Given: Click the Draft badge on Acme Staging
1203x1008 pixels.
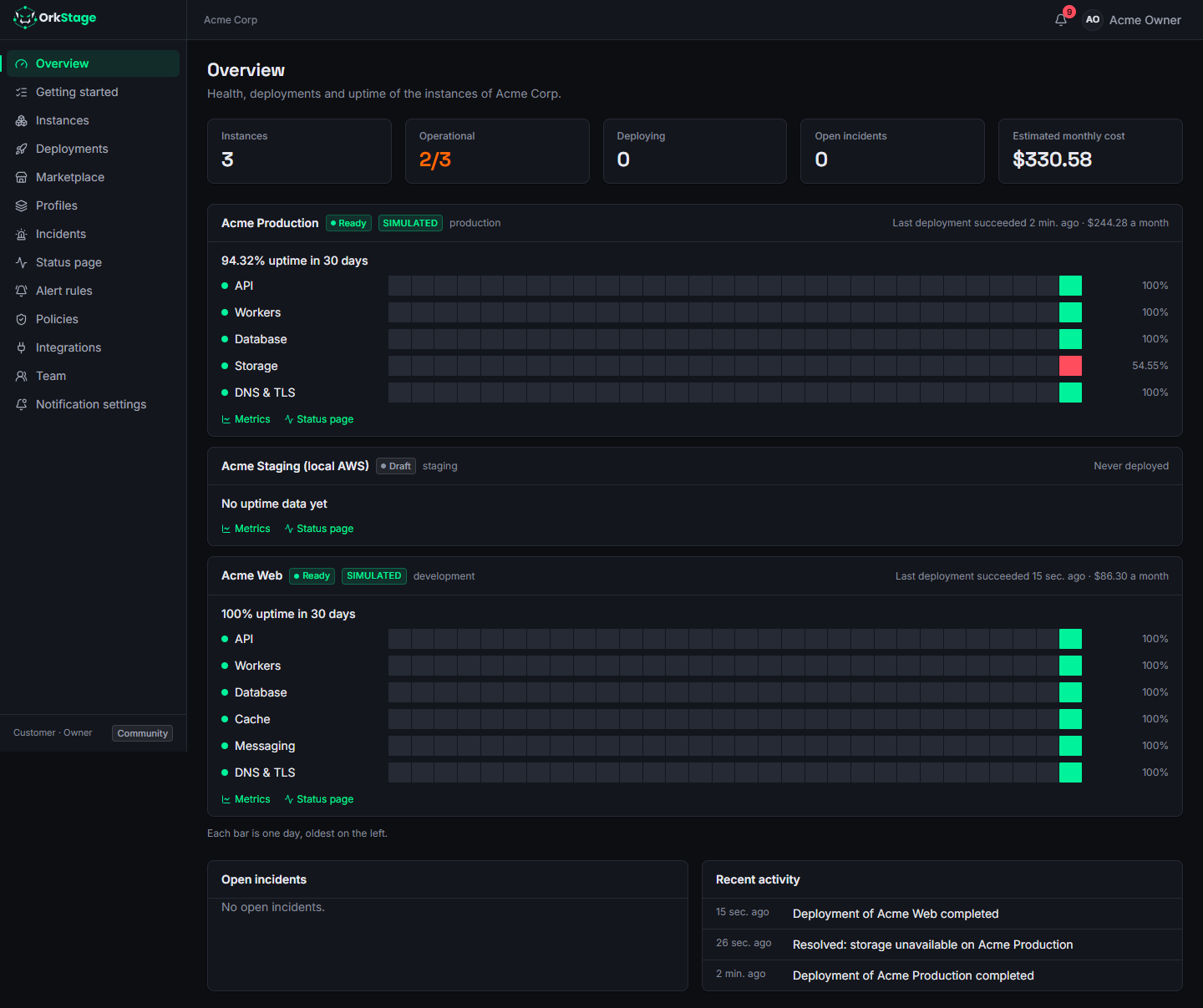Looking at the screenshot, I should click(396, 466).
